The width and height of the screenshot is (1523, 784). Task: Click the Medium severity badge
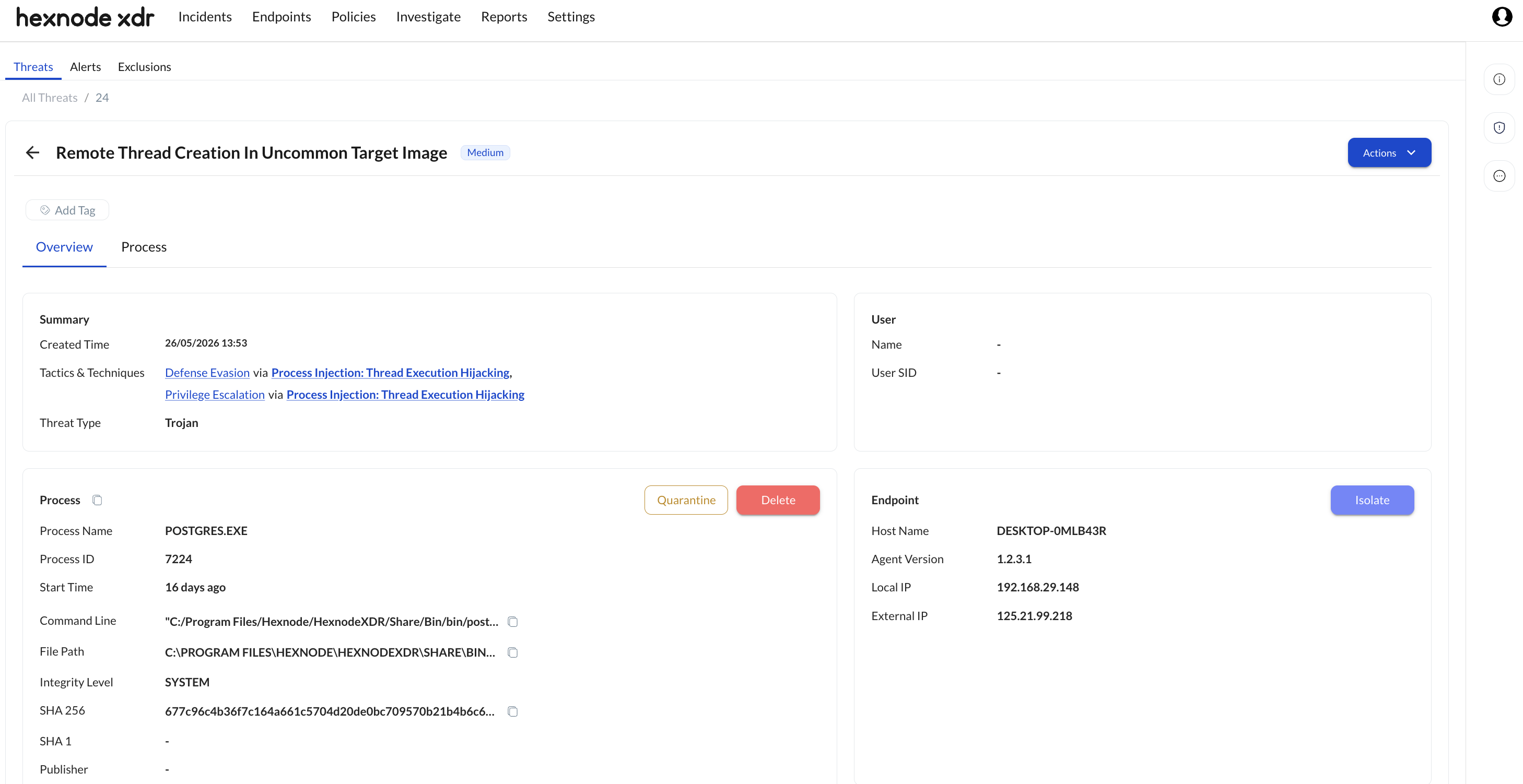click(x=485, y=152)
